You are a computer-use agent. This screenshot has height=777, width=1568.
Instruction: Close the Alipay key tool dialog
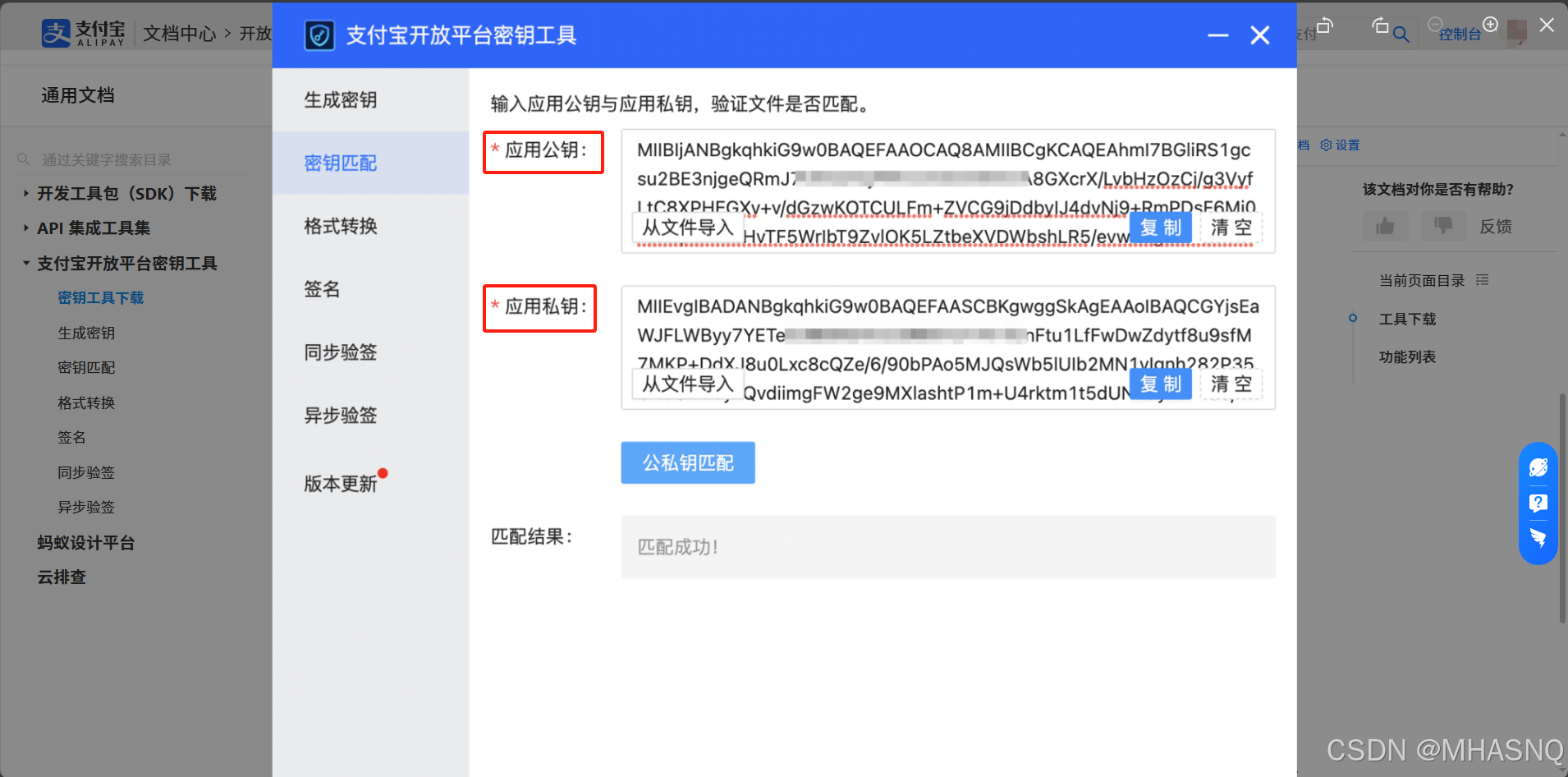point(1260,35)
